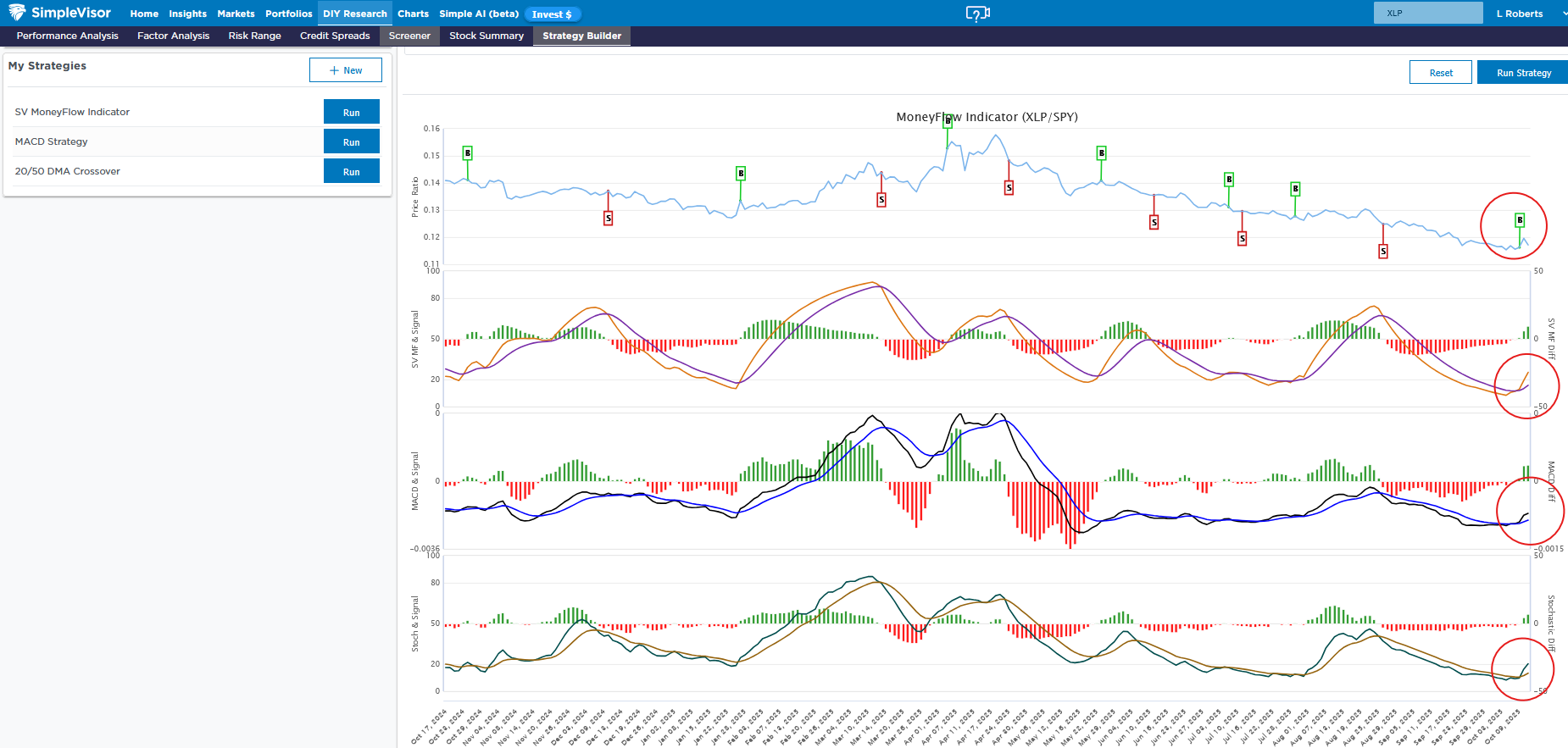Image resolution: width=1568 pixels, height=748 pixels.
Task: Focus the XLP ticker search field
Action: tap(1427, 14)
